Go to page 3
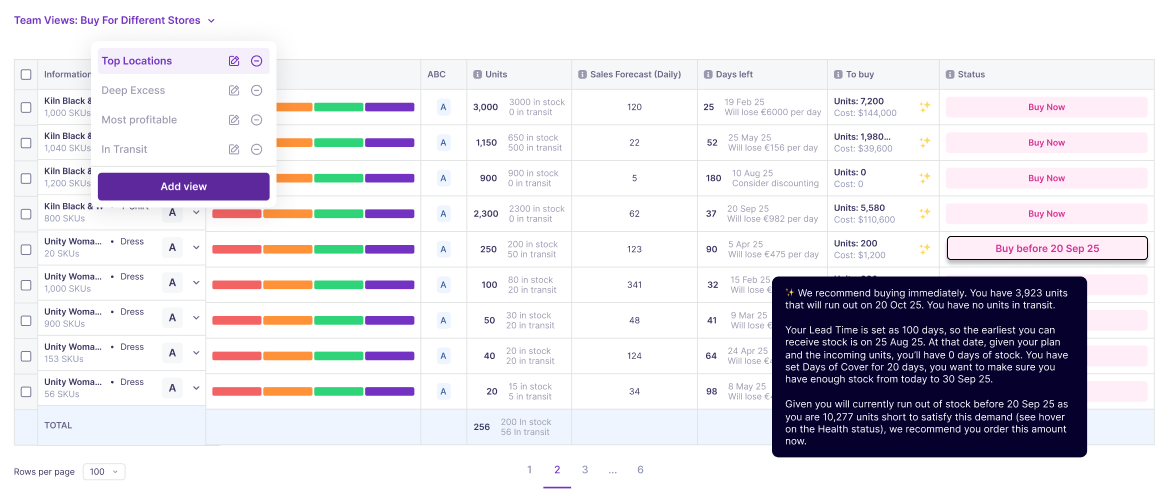The width and height of the screenshot is (1174, 489). coord(585,470)
